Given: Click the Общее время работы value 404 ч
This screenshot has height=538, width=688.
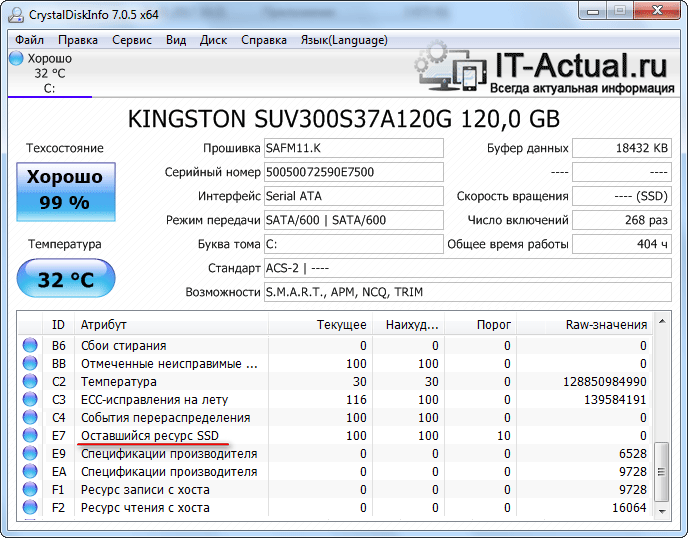Looking at the screenshot, I should [622, 244].
